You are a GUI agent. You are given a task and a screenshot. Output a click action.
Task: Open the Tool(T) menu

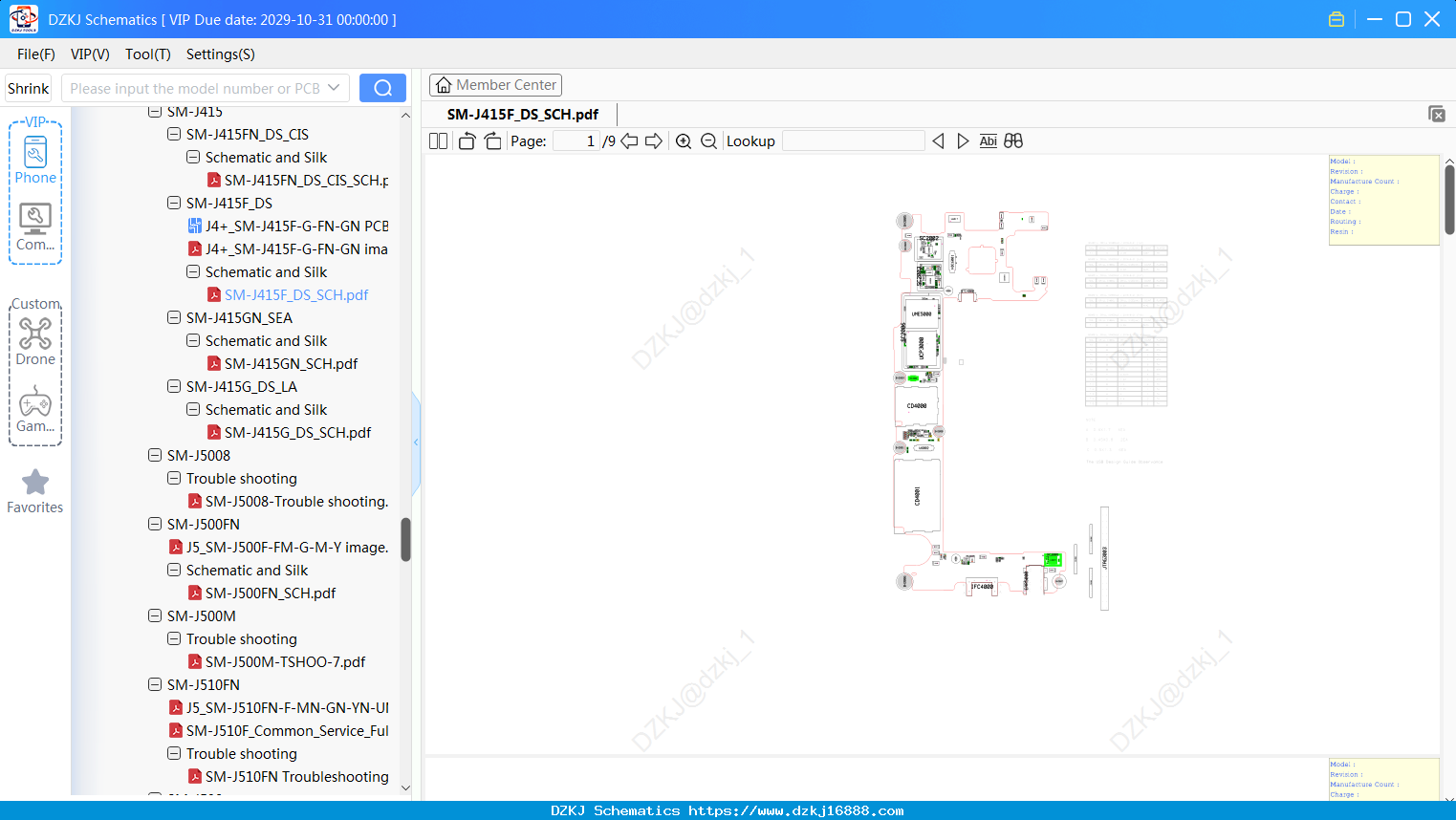(148, 54)
